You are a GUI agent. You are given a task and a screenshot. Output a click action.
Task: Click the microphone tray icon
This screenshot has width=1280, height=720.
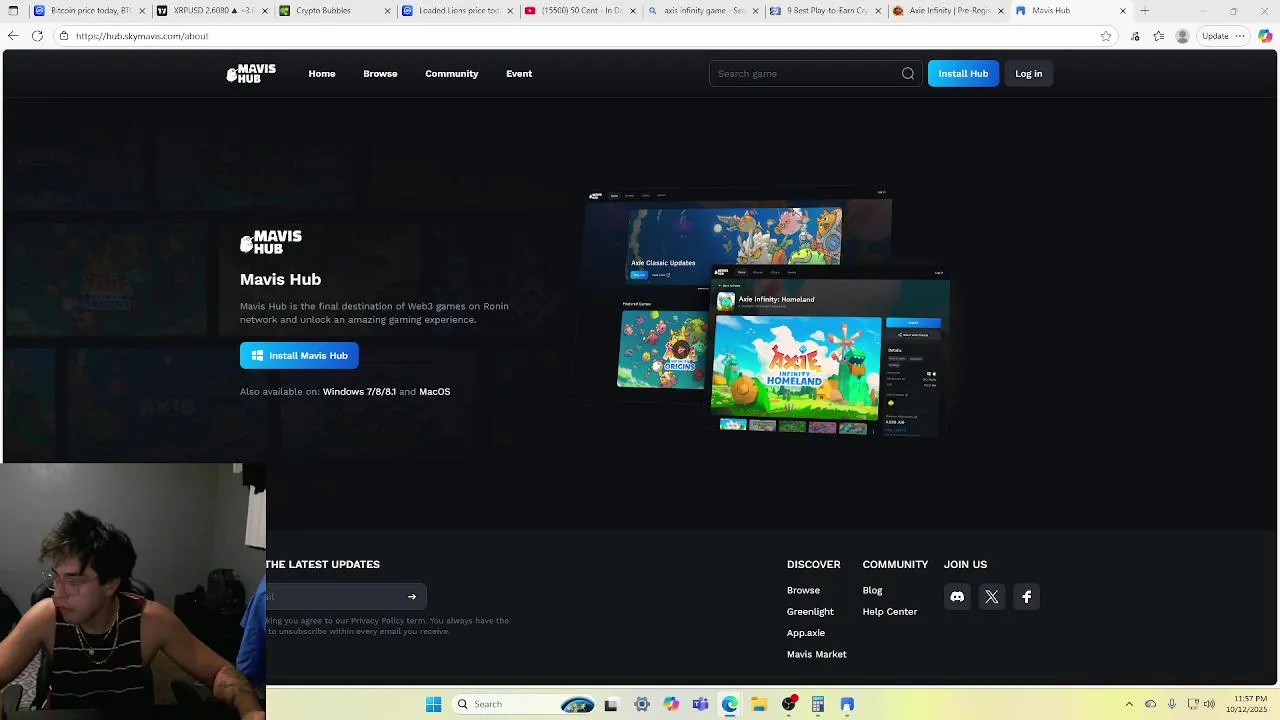pos(1172,704)
